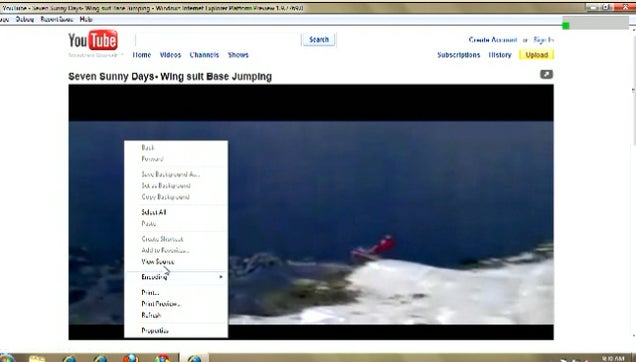
Task: Launch Chrome from the taskbar
Action: point(162,359)
